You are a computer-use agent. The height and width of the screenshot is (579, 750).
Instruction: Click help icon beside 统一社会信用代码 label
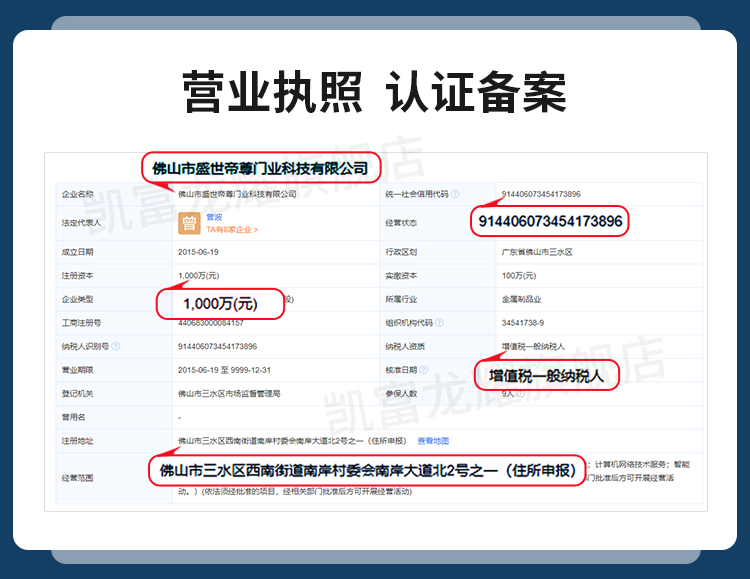[455, 194]
